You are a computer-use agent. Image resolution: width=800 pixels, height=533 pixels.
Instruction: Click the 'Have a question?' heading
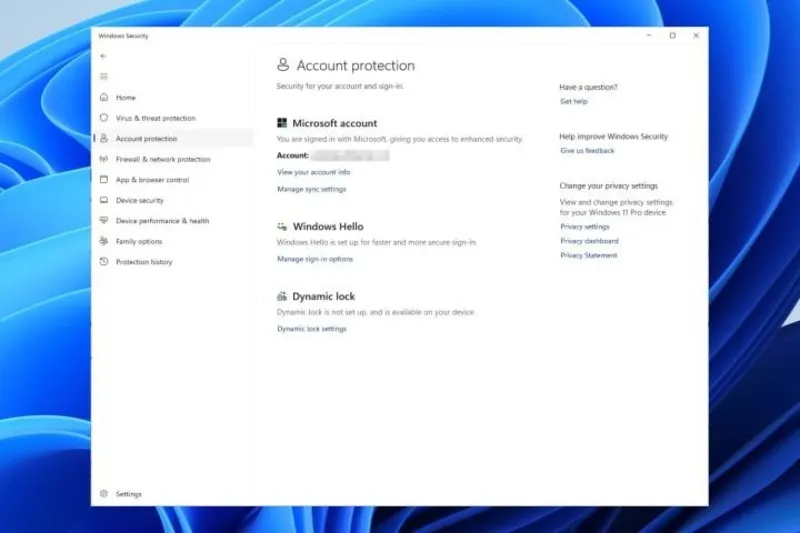588,87
